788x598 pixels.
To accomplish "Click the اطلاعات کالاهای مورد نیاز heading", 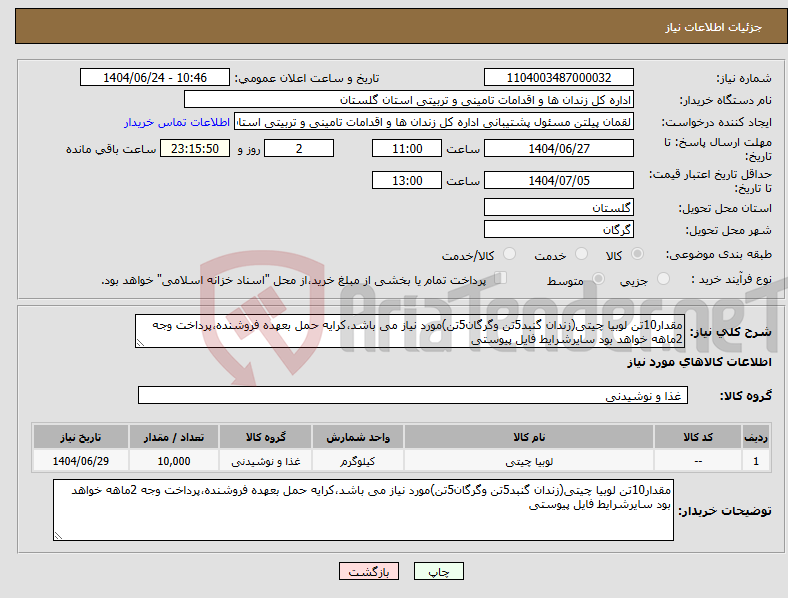I will pyautogui.click(x=699, y=362).
